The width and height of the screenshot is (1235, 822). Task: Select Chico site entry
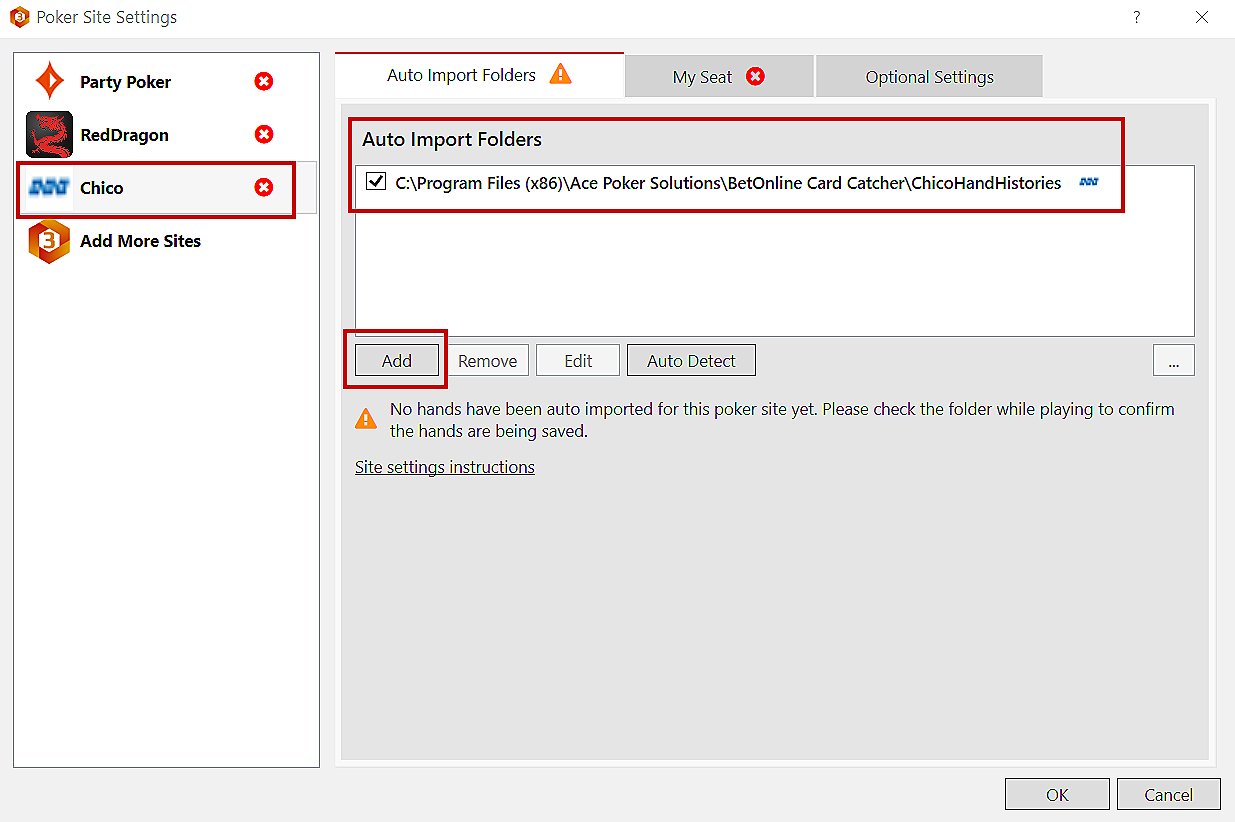pyautogui.click(x=166, y=188)
